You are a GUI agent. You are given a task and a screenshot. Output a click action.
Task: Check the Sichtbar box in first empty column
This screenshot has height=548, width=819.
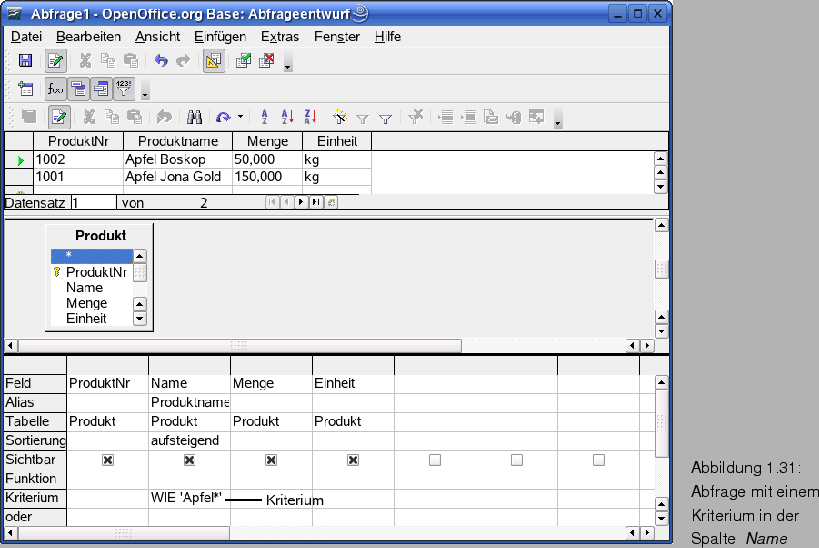pos(434,460)
